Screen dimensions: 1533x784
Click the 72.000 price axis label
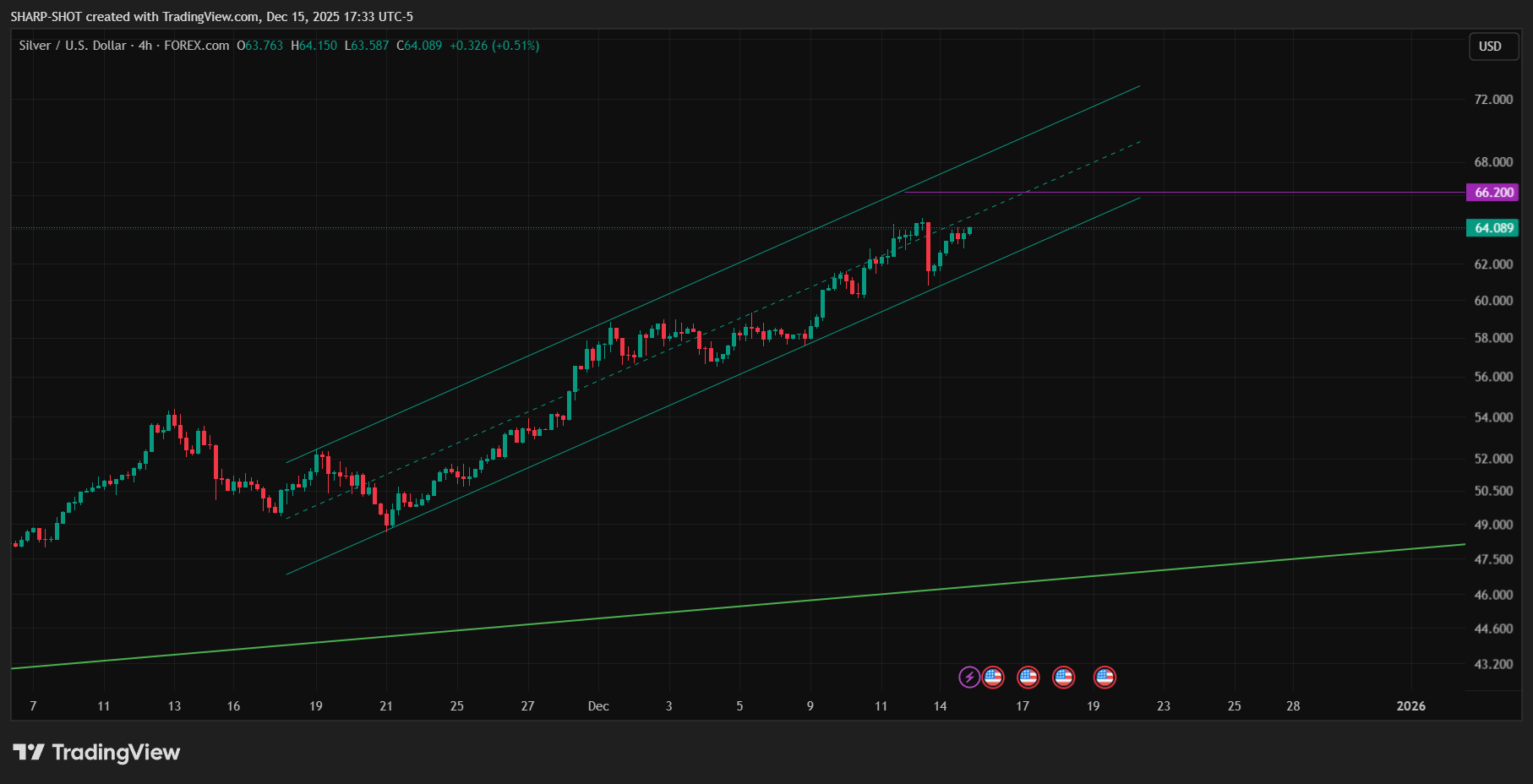1493,100
